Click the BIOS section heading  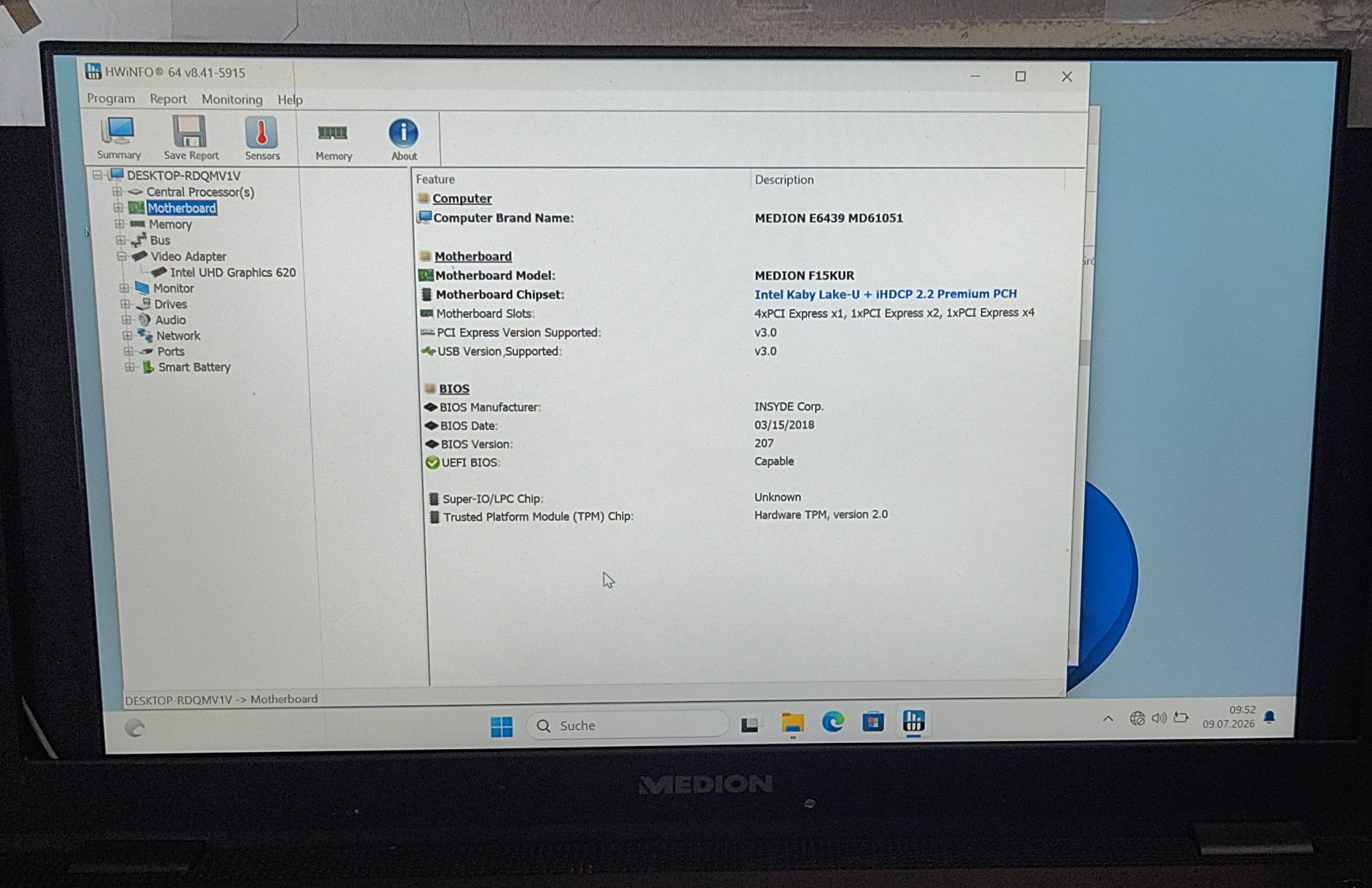click(454, 388)
